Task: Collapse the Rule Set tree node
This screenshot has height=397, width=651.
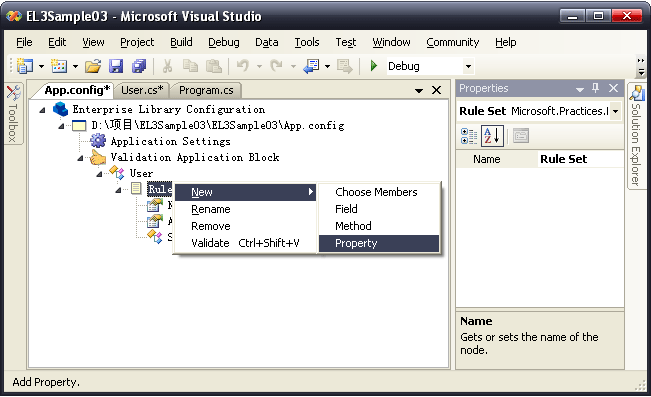Action: tap(118, 190)
